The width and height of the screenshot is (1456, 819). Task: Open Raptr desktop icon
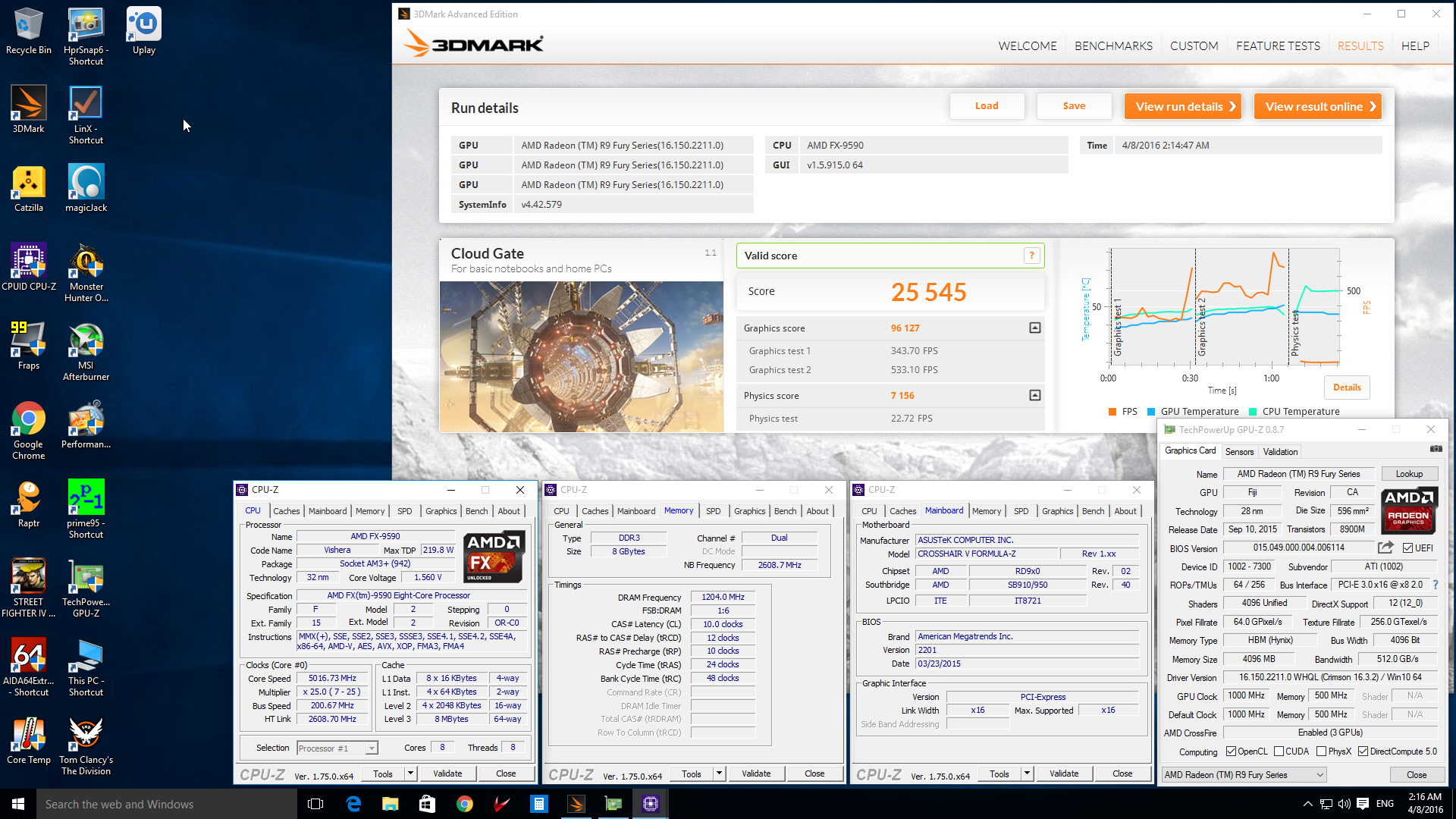[29, 504]
